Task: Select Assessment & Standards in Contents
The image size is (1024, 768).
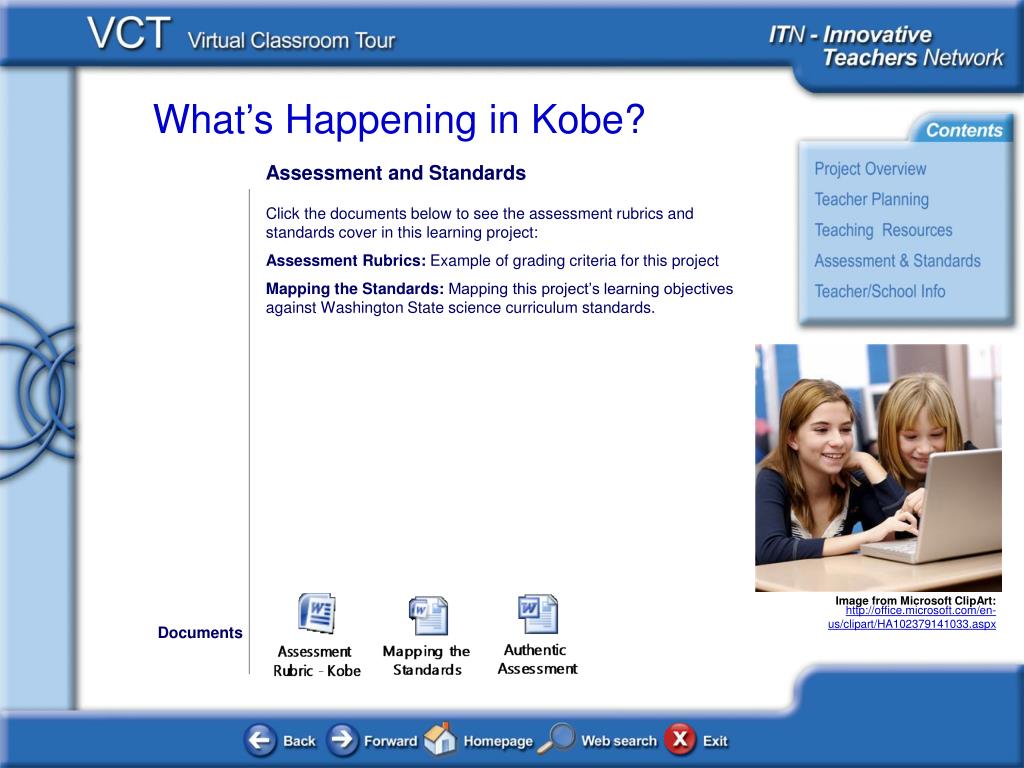Action: click(897, 261)
